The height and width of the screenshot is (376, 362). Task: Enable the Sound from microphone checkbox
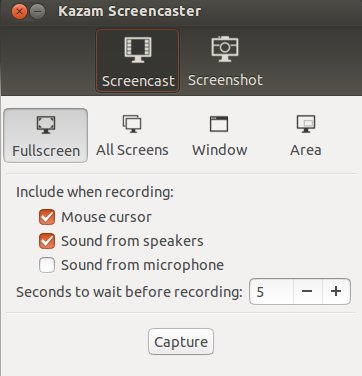pos(47,265)
